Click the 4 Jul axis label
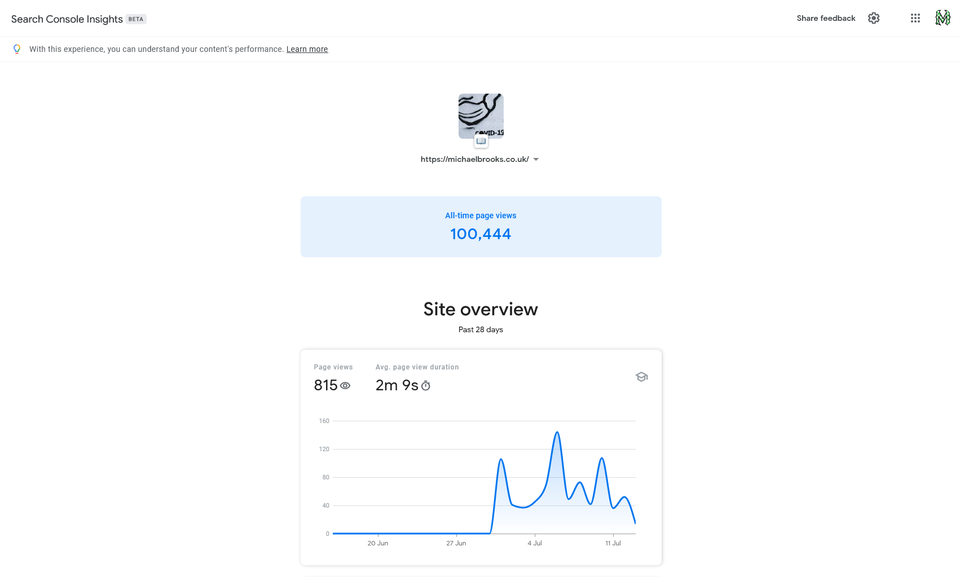This screenshot has width=960, height=577. coord(535,543)
